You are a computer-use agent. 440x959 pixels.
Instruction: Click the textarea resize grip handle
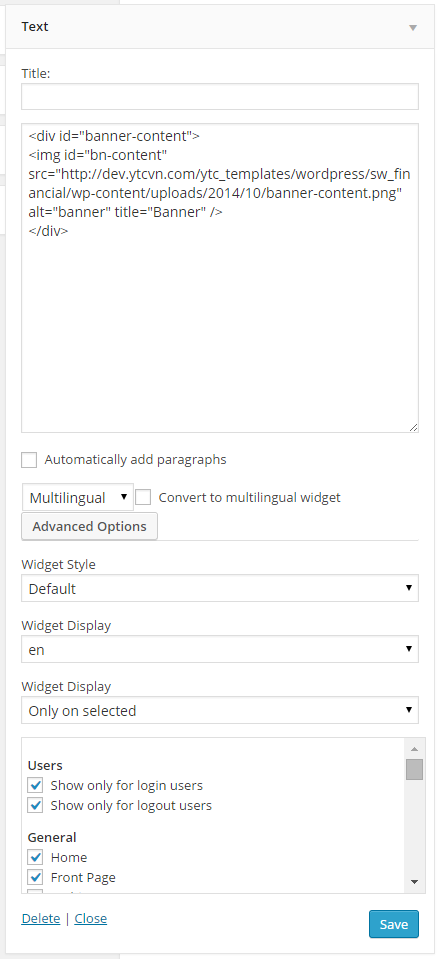click(x=414, y=428)
